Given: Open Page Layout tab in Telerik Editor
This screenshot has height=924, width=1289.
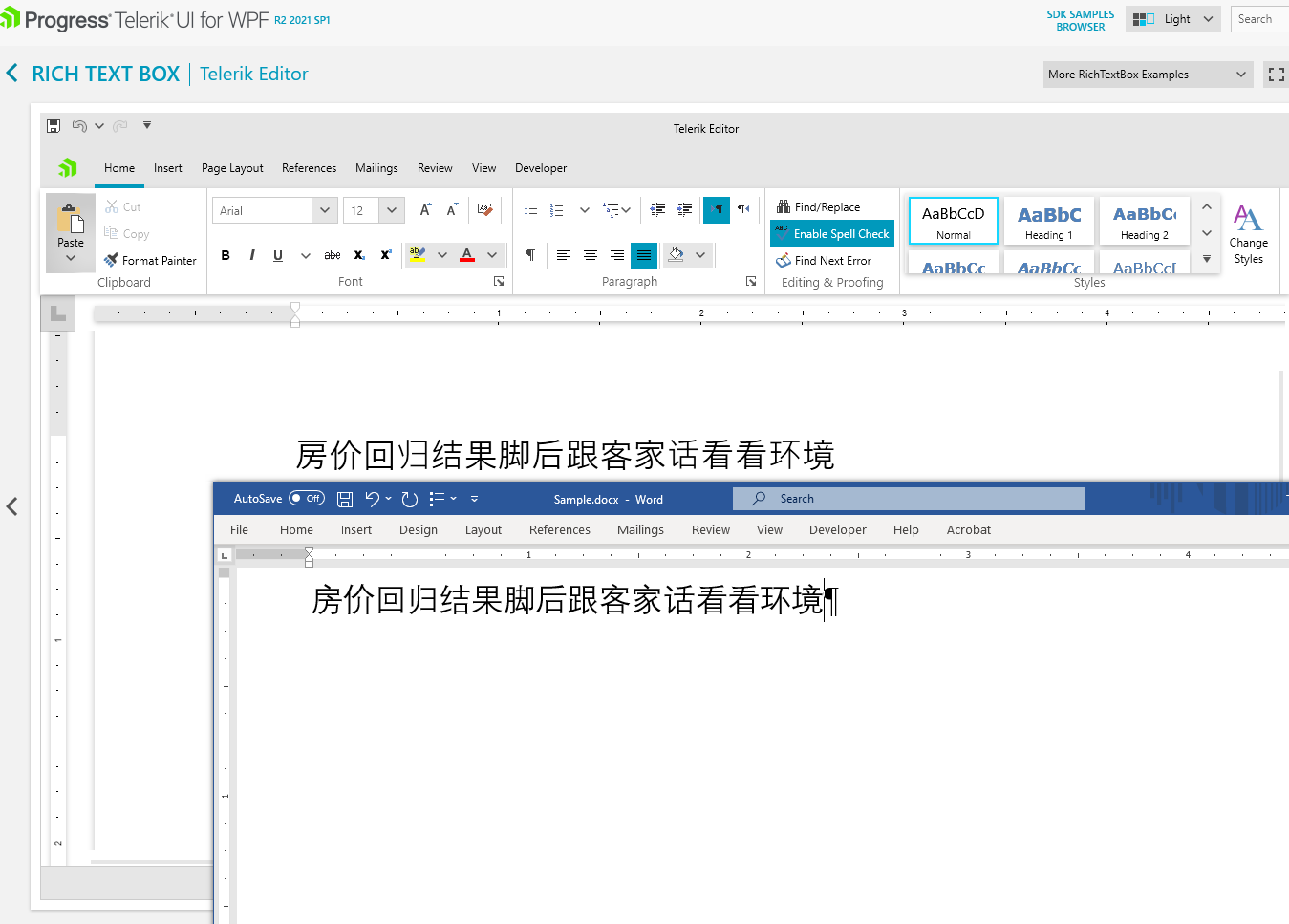Looking at the screenshot, I should (x=232, y=168).
